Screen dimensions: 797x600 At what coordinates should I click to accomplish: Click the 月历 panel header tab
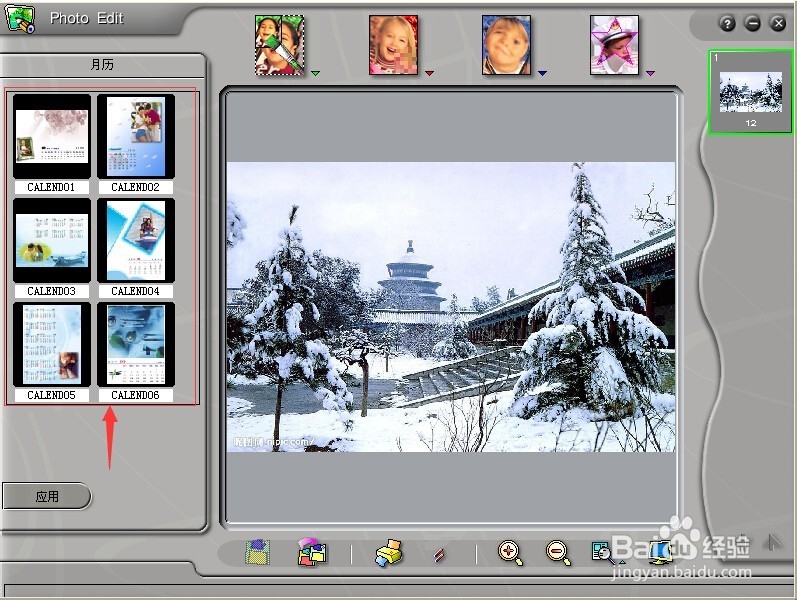coord(103,65)
